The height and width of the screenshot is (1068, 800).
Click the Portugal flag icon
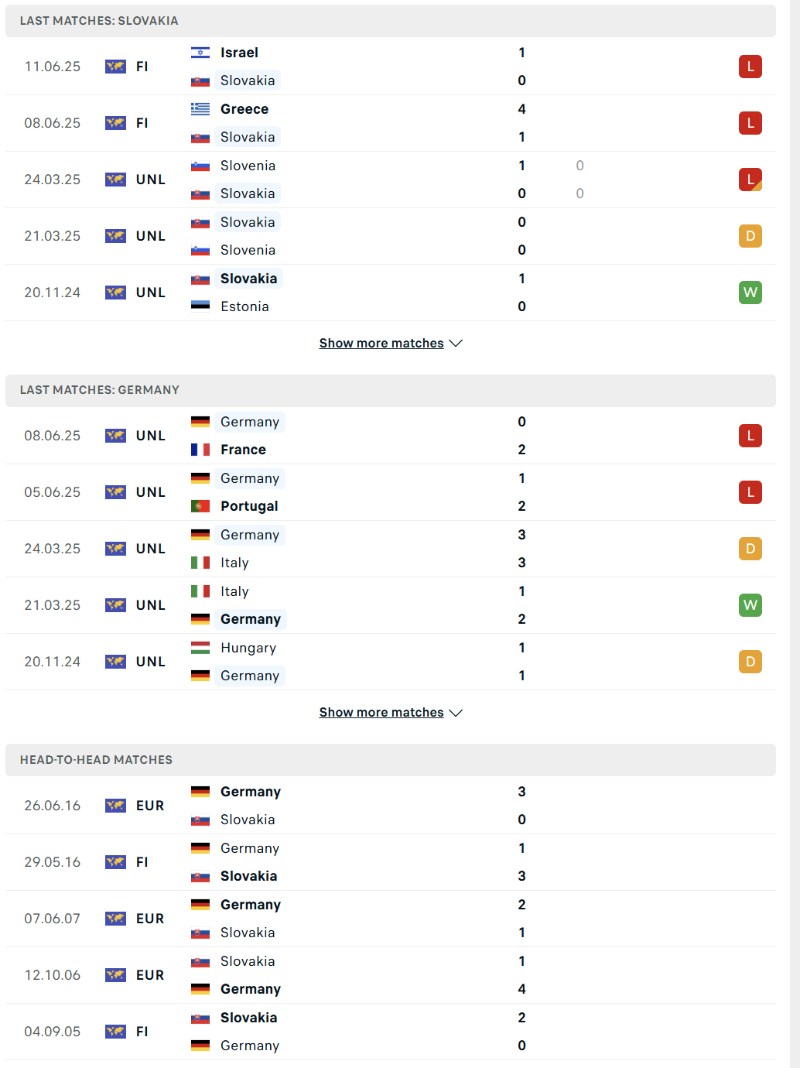202,506
